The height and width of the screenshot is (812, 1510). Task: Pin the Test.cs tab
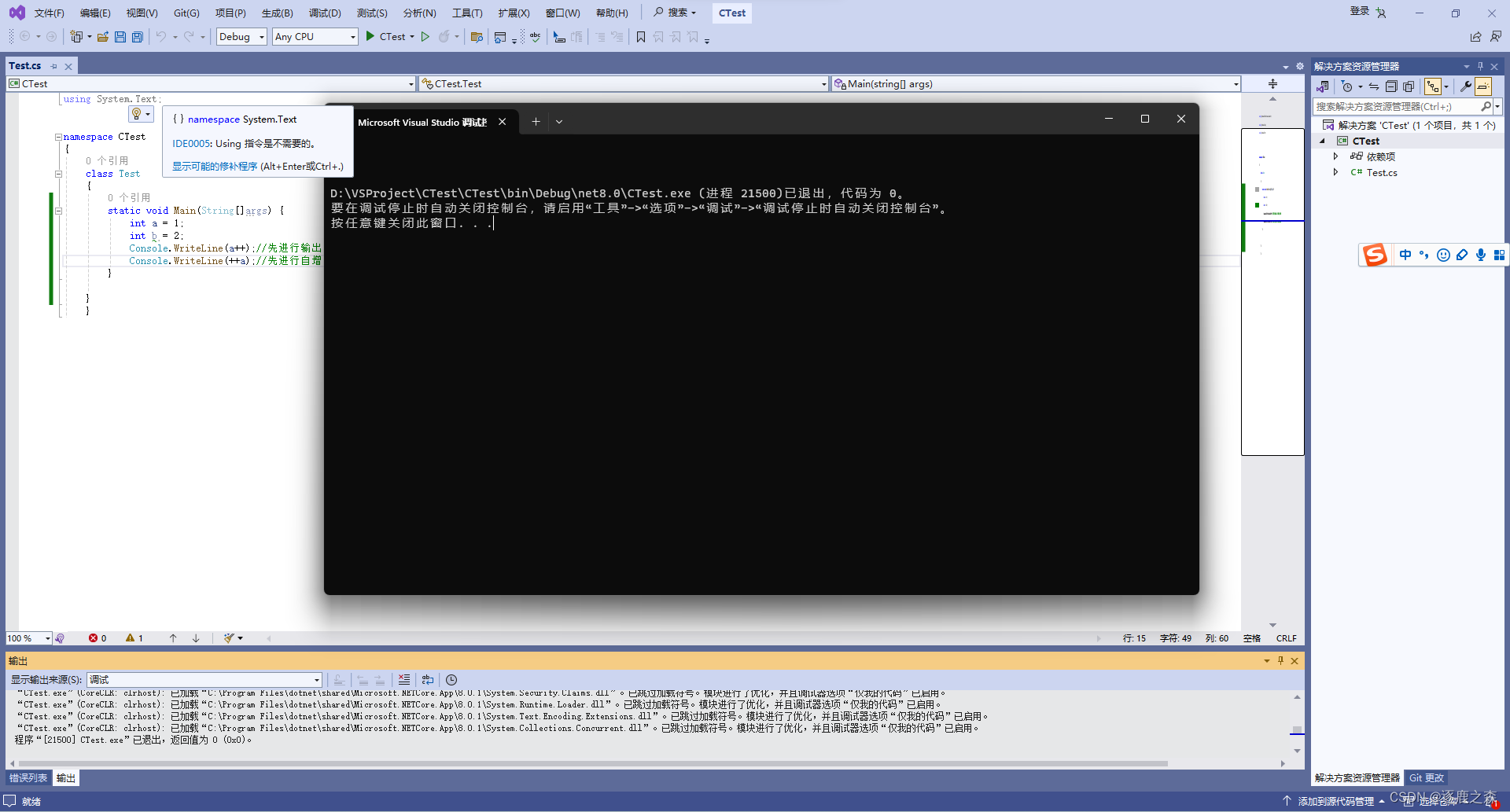[53, 66]
